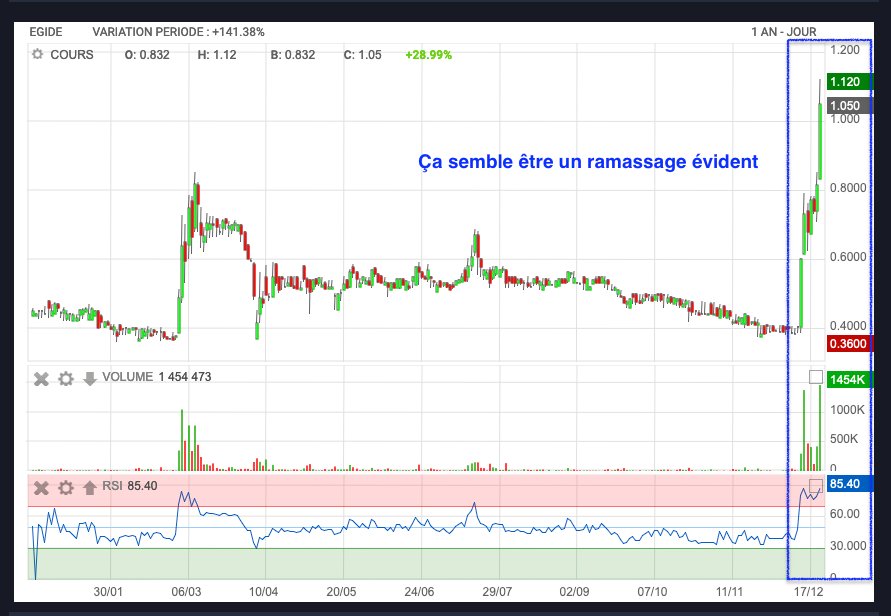
Task: Remove the VOLUME indicator with its X icon
Action: pyautogui.click(x=41, y=378)
